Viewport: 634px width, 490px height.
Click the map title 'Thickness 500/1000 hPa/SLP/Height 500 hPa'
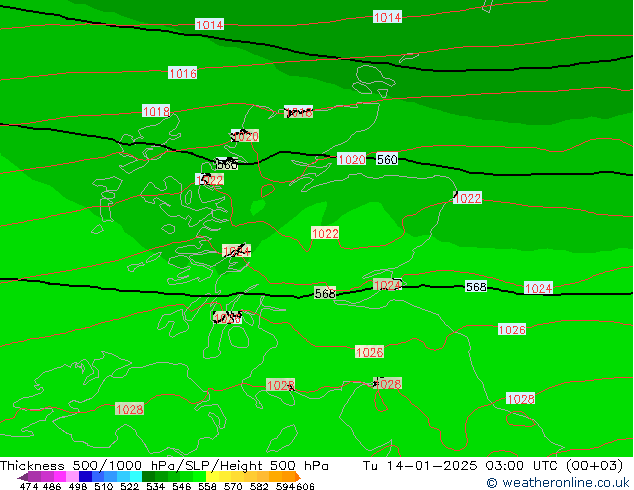164,466
